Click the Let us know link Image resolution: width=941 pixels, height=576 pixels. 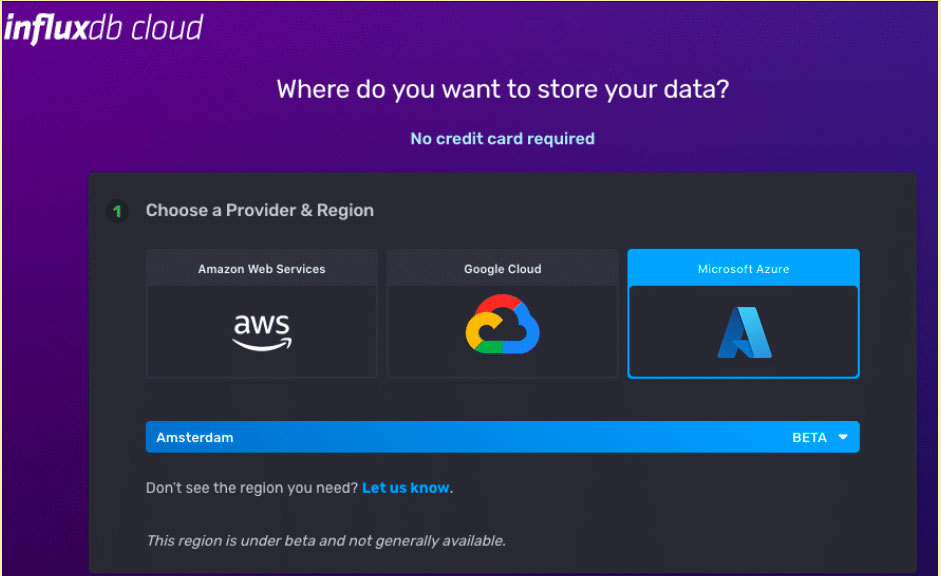405,487
